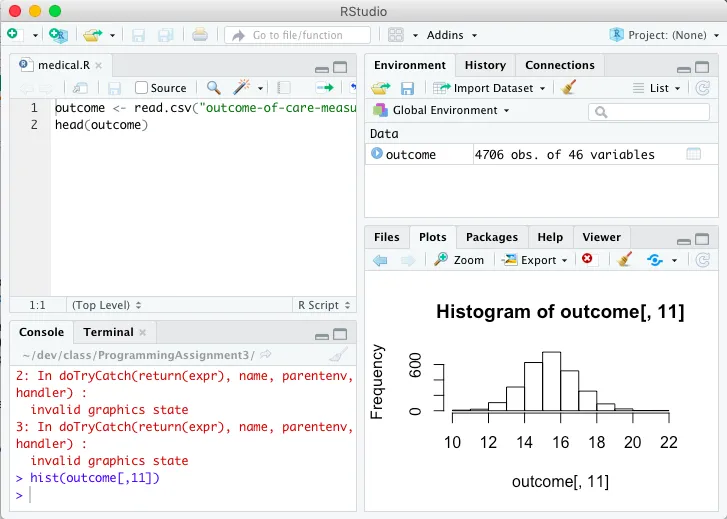
Task: Toggle the Source on Save checkbox
Action: pyautogui.click(x=141, y=88)
